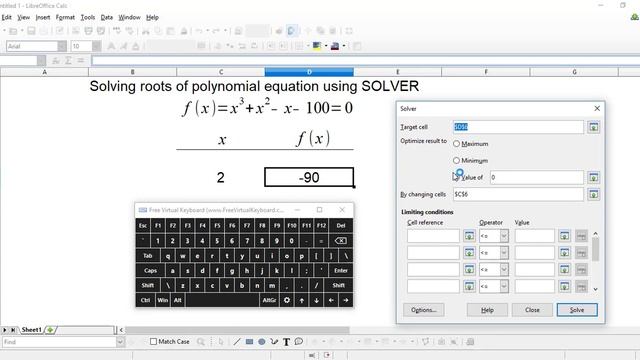Click the cell containing -90
Screen dimensions: 640x360
pyautogui.click(x=309, y=177)
